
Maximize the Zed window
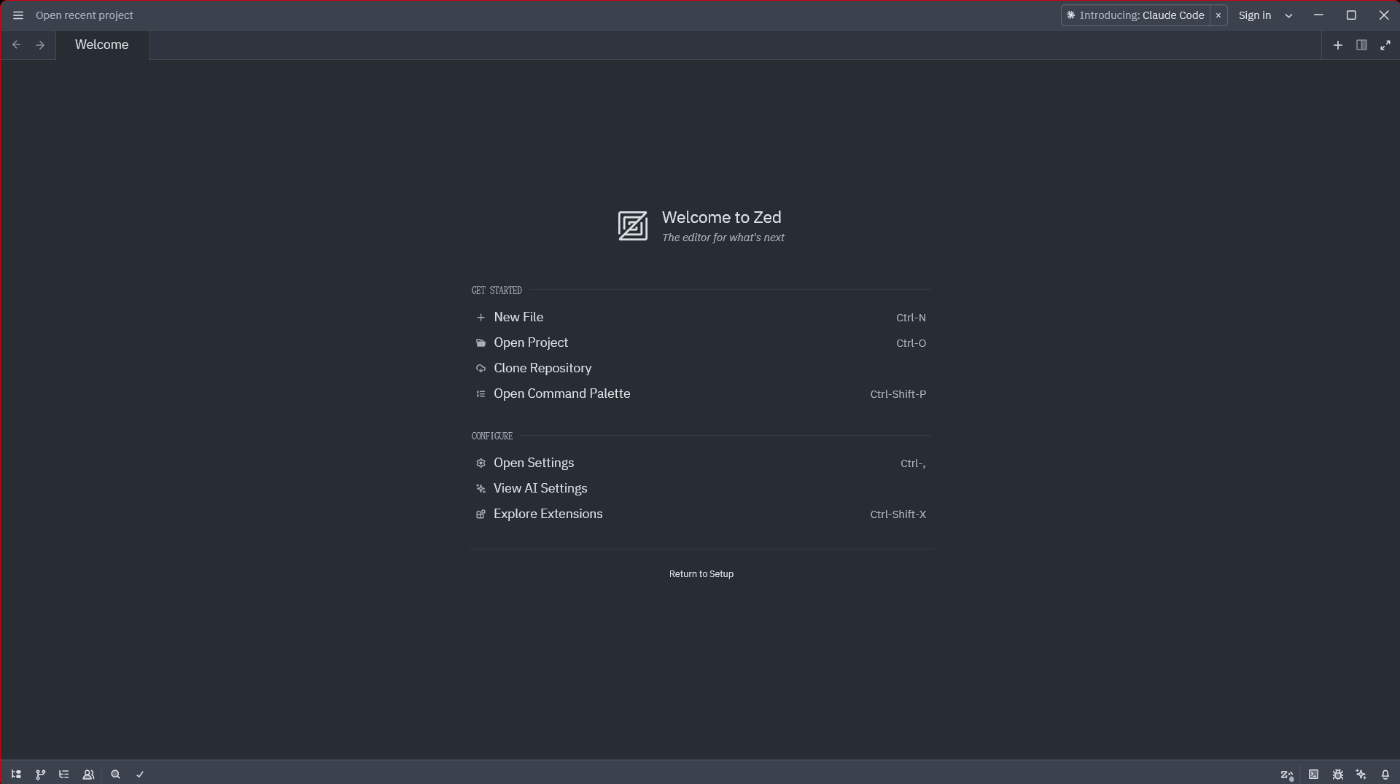(1351, 15)
